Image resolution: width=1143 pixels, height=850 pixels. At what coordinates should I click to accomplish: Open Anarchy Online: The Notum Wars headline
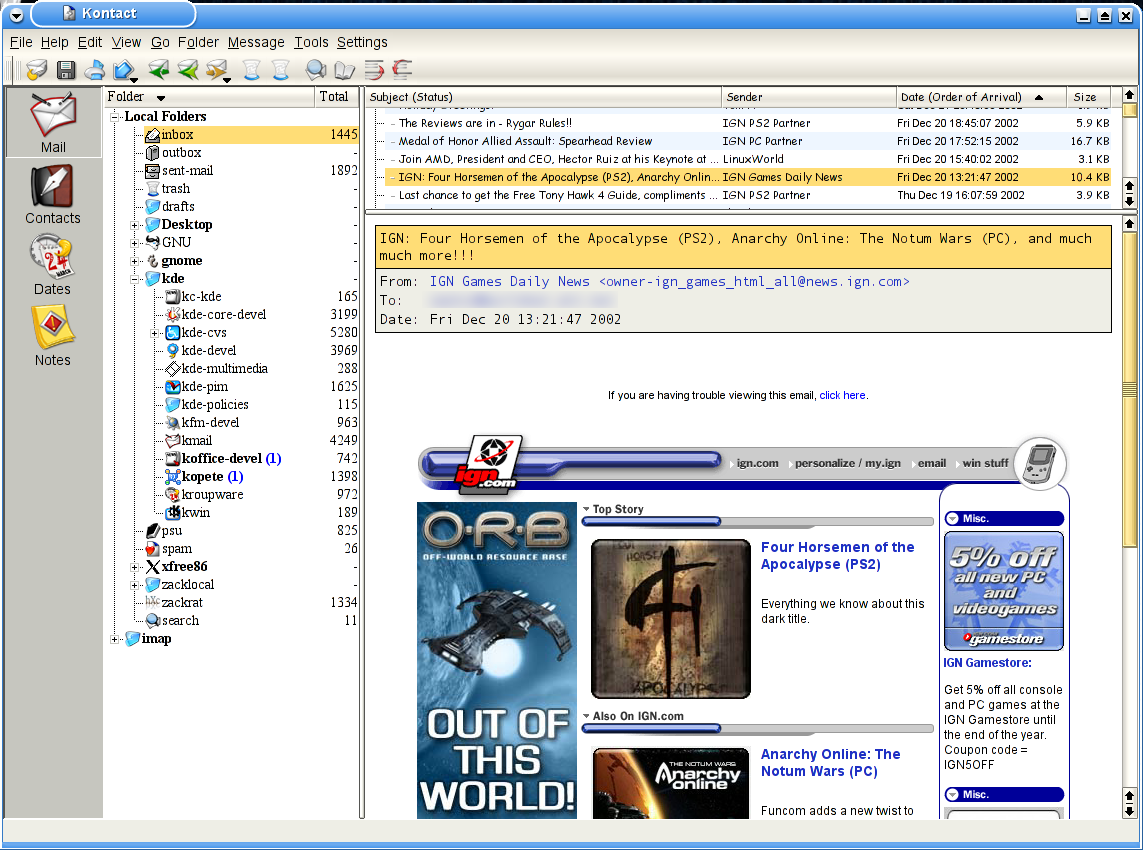pyautogui.click(x=830, y=763)
